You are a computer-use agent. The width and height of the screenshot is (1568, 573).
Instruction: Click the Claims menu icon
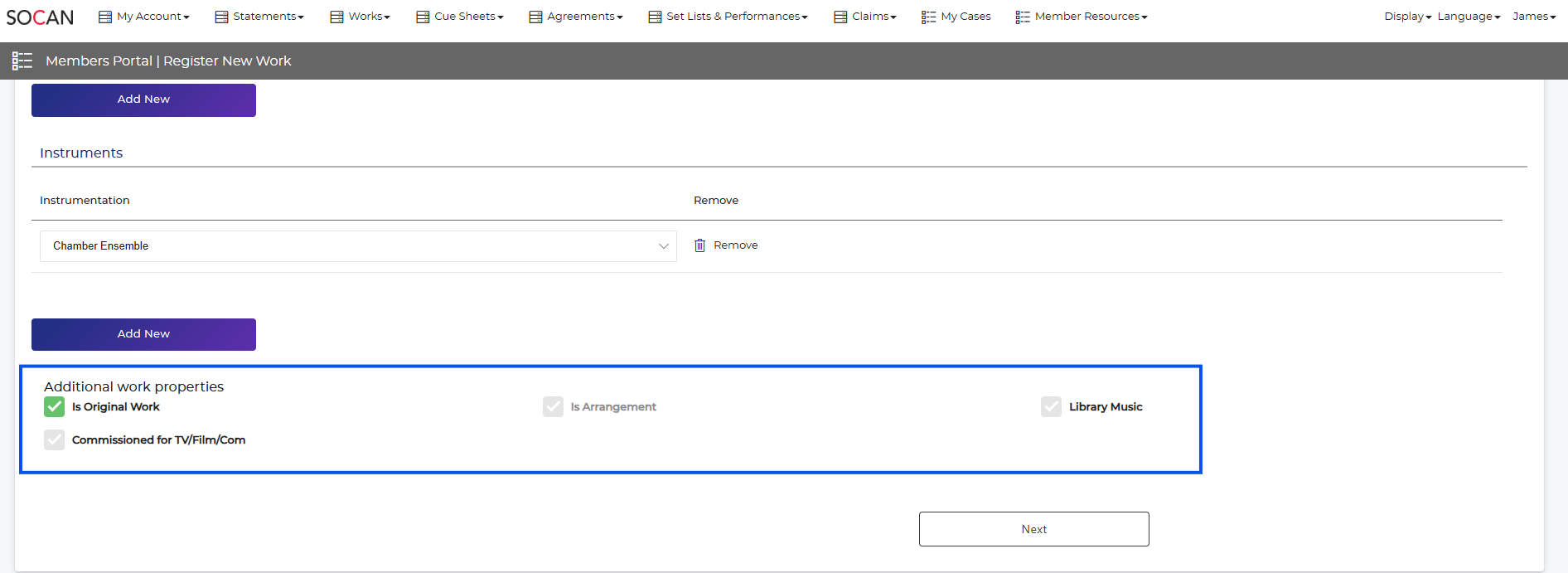[x=840, y=17]
